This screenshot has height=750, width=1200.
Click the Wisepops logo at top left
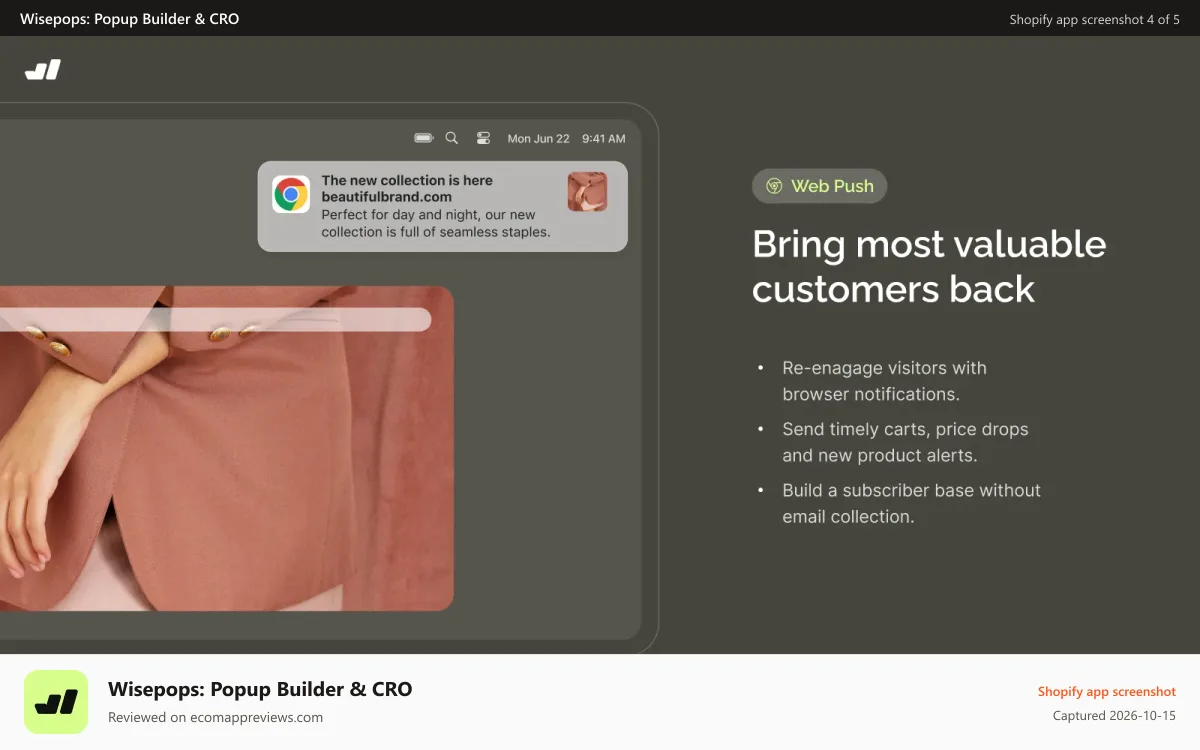[43, 70]
